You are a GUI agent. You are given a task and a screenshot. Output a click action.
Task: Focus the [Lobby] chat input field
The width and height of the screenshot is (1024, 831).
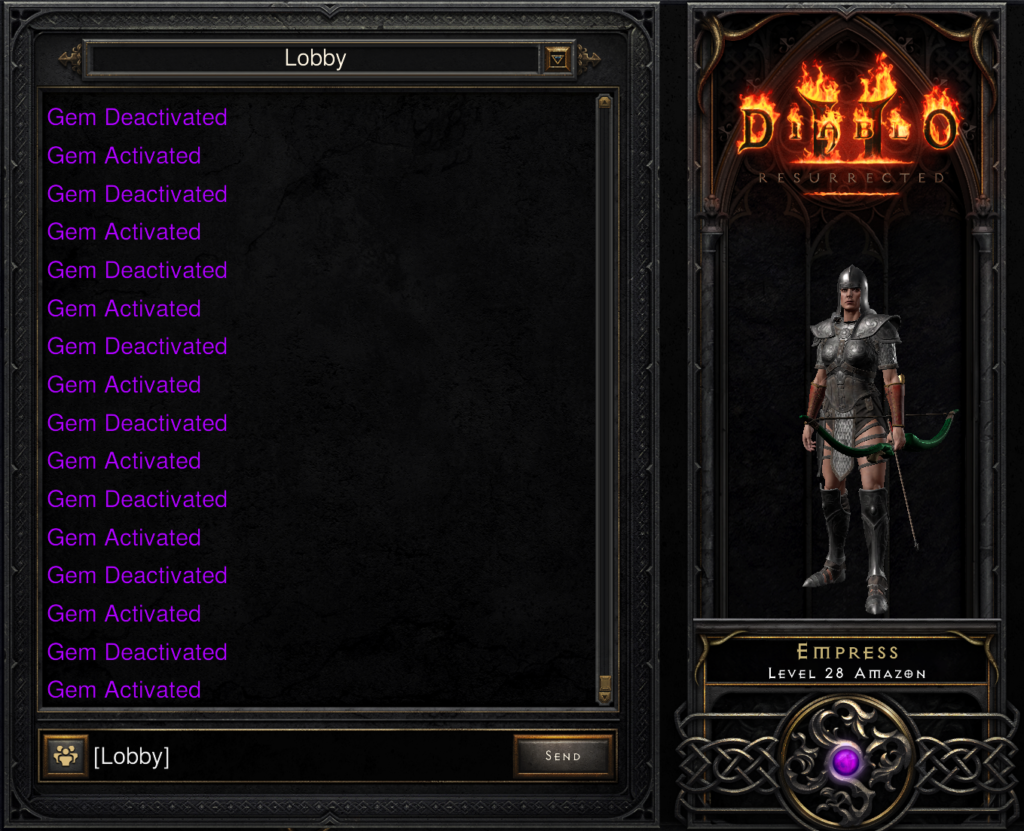pos(300,756)
